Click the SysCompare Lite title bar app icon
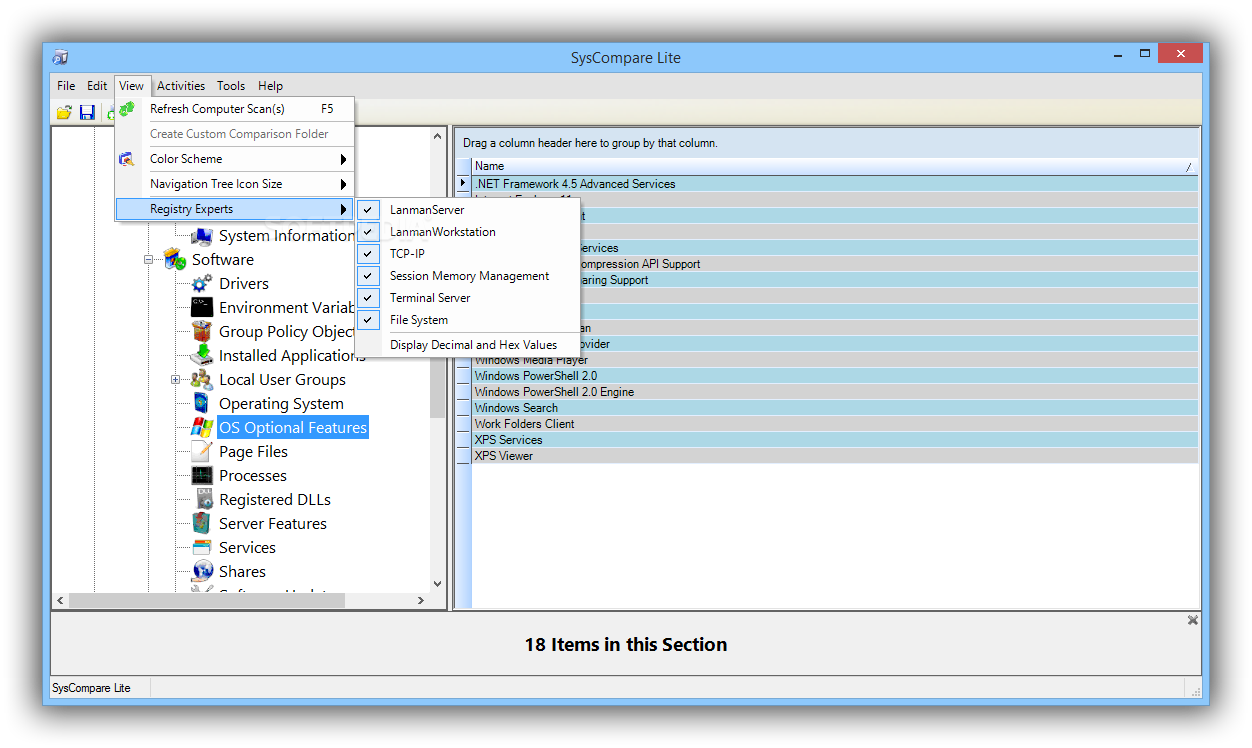1252x748 pixels. (61, 57)
